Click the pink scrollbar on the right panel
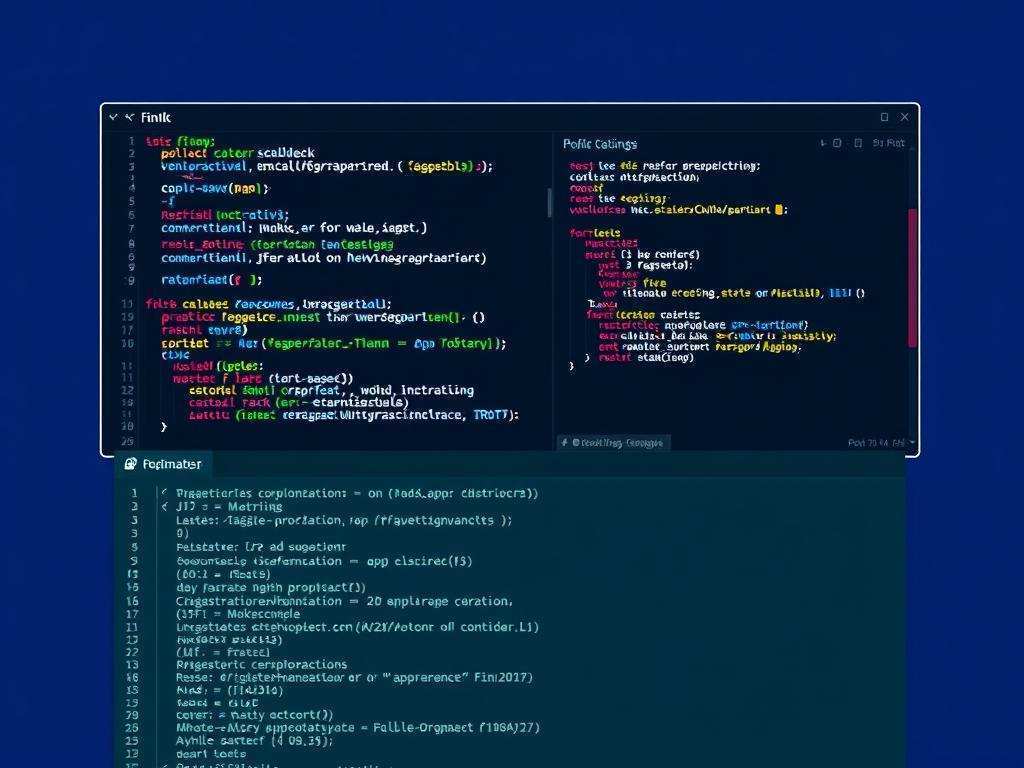This screenshot has width=1024, height=768. click(x=911, y=278)
